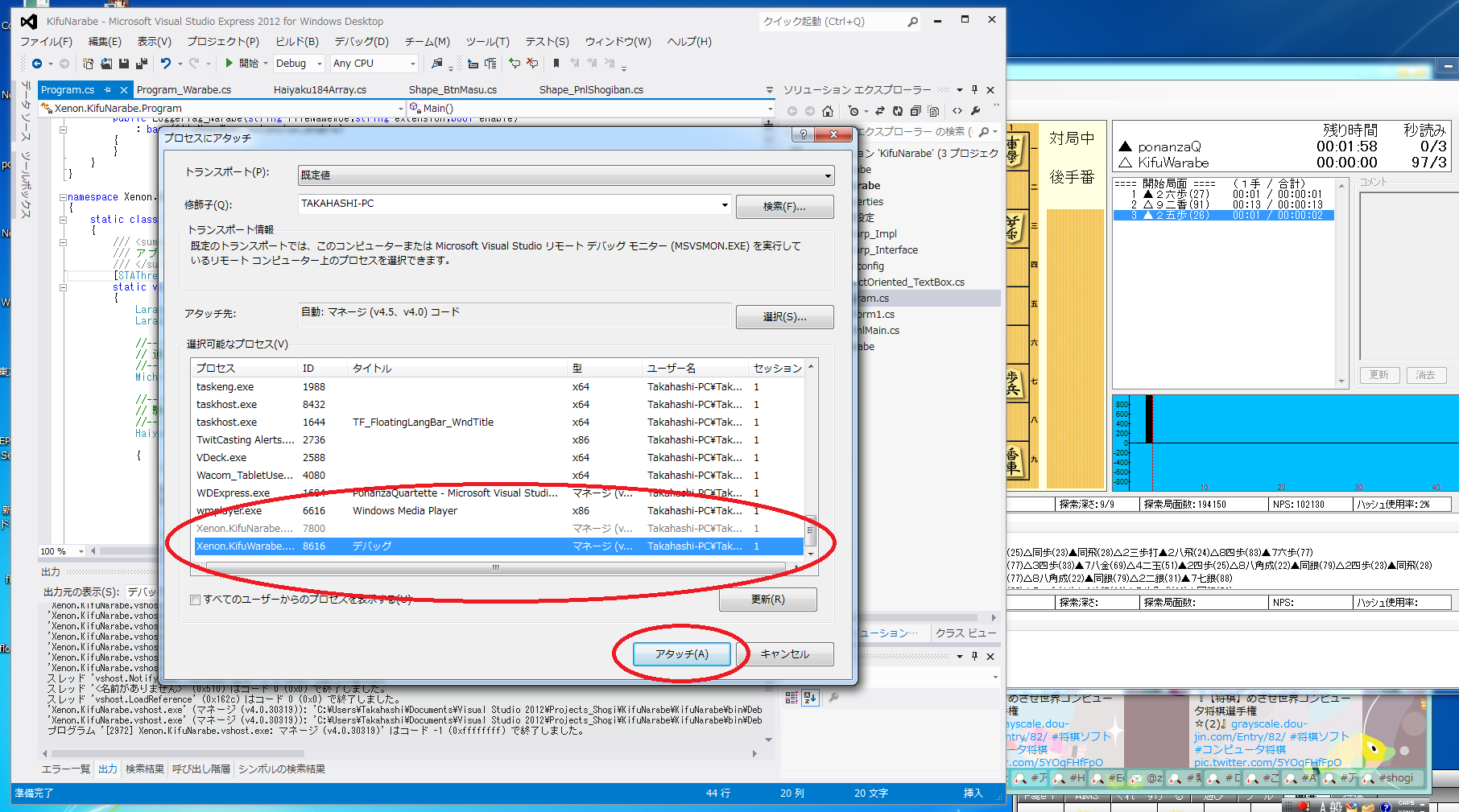Select move 2 △9二香(91) in shogi move list
This screenshot has height=812, width=1459.
(1224, 204)
